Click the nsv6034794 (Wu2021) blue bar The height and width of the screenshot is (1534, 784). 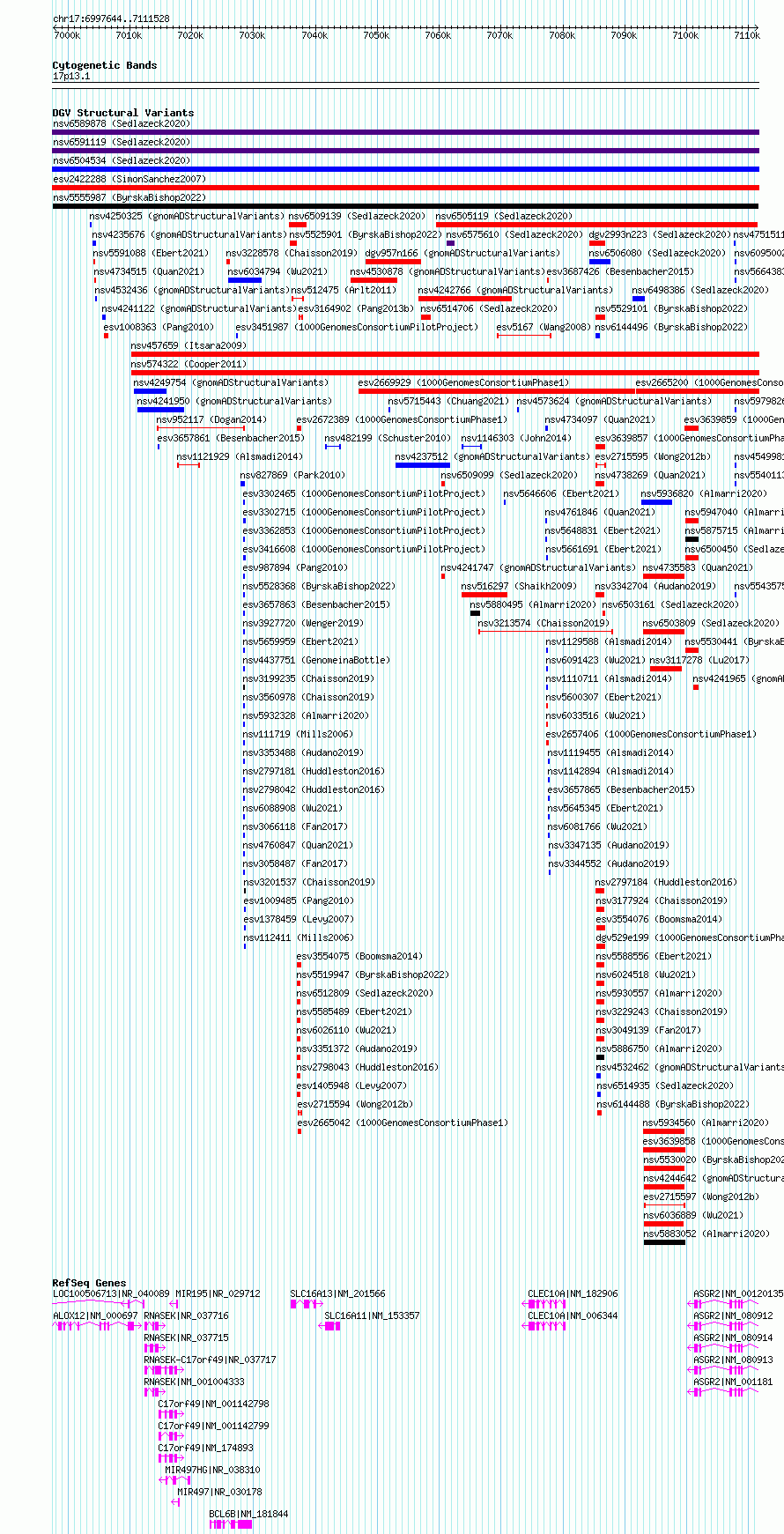(245, 280)
